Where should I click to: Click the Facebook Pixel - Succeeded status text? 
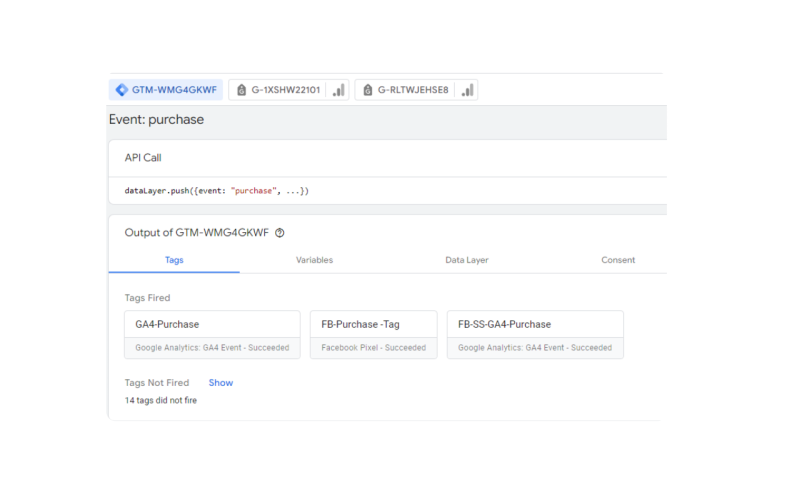(x=373, y=347)
